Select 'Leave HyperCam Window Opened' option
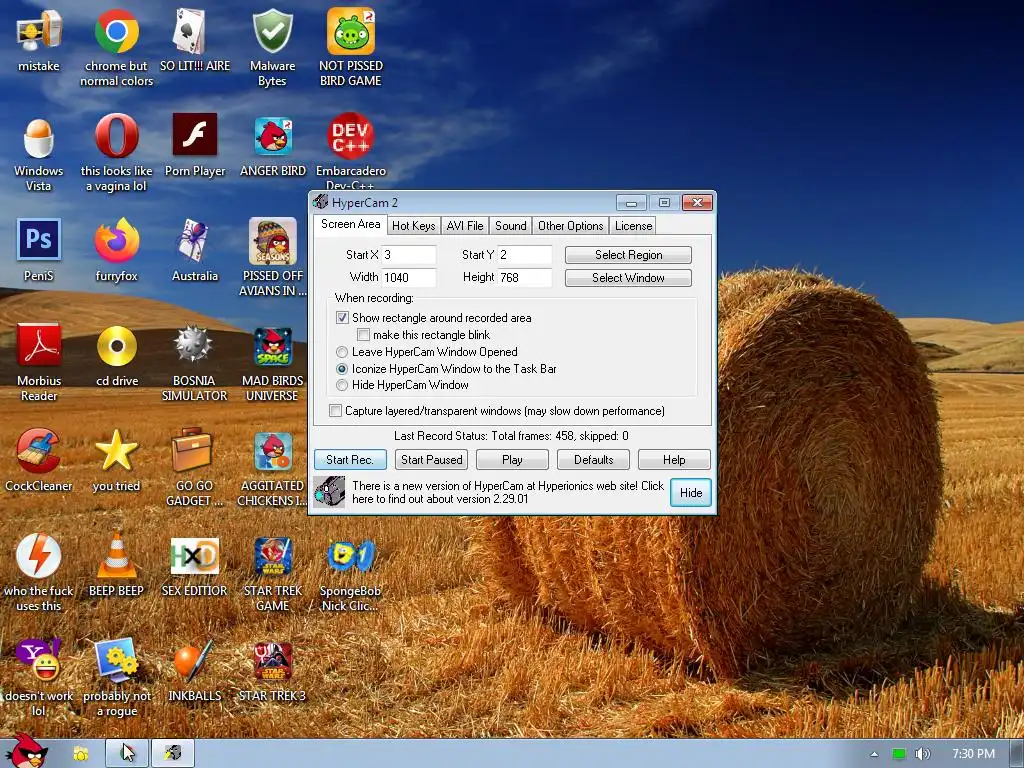Screen dimensions: 1024x768 (x=342, y=352)
